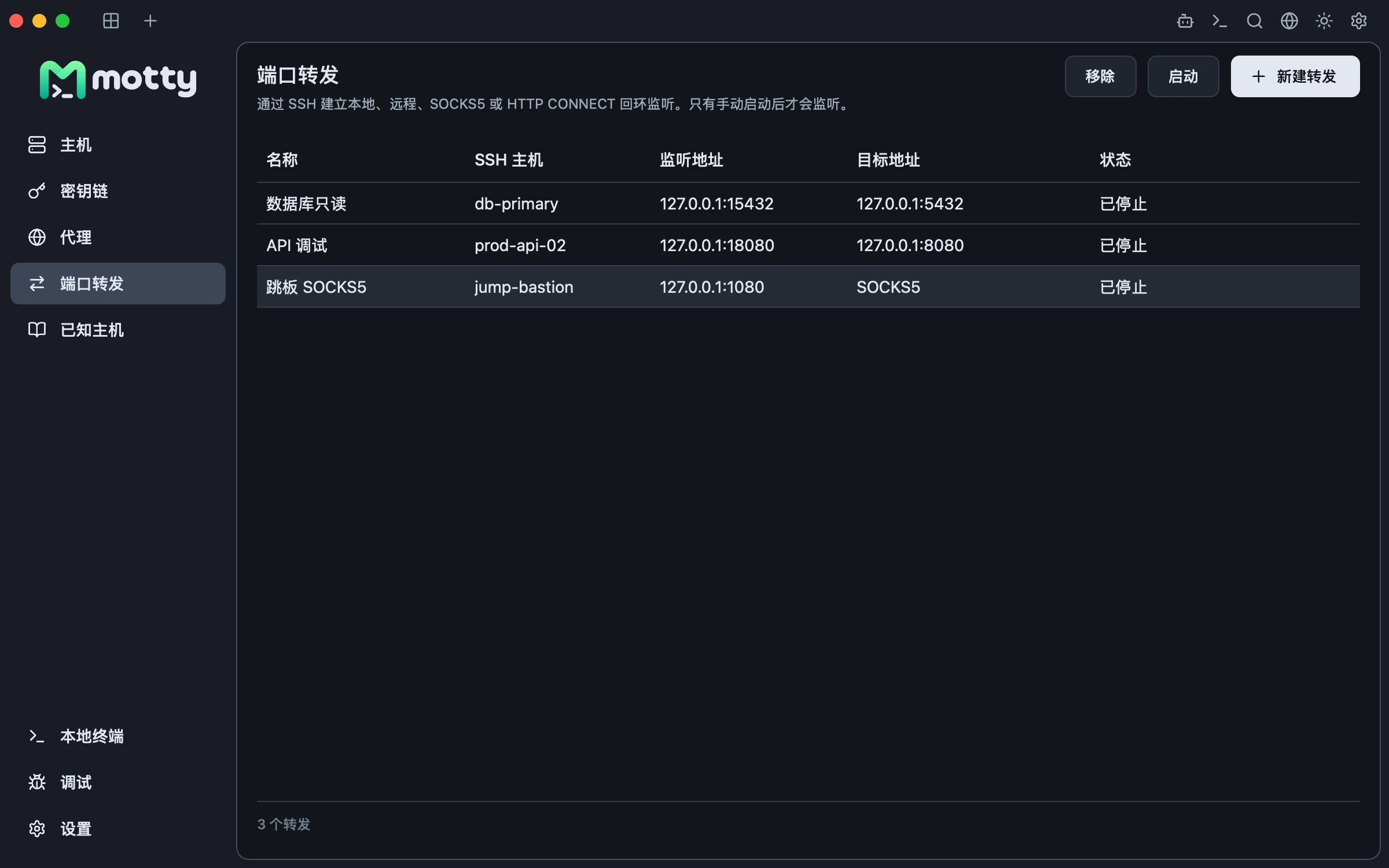This screenshot has height=868, width=1389.
Task: Toggle light theme with sun icon
Action: [1324, 21]
